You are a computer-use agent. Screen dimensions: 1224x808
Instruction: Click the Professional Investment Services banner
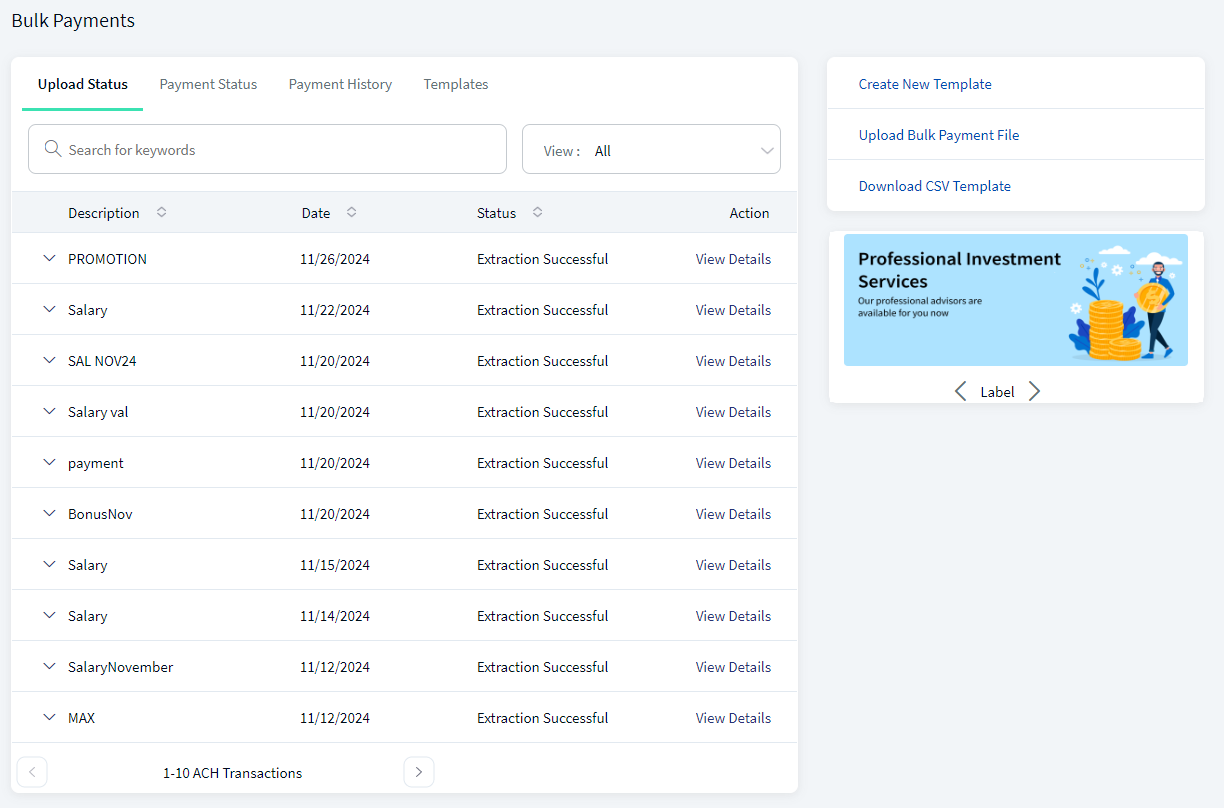[x=1016, y=300]
